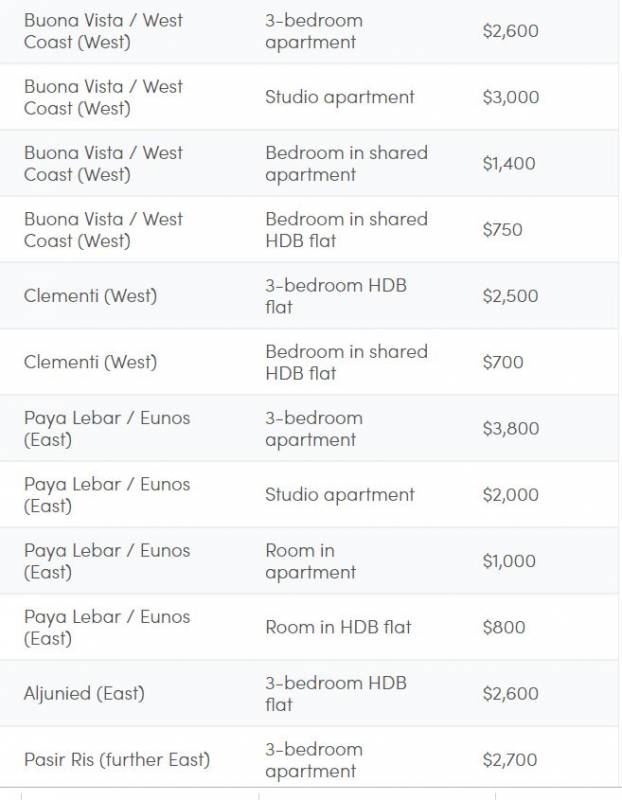Click the $700 rent amount
622x800 pixels.
(503, 362)
